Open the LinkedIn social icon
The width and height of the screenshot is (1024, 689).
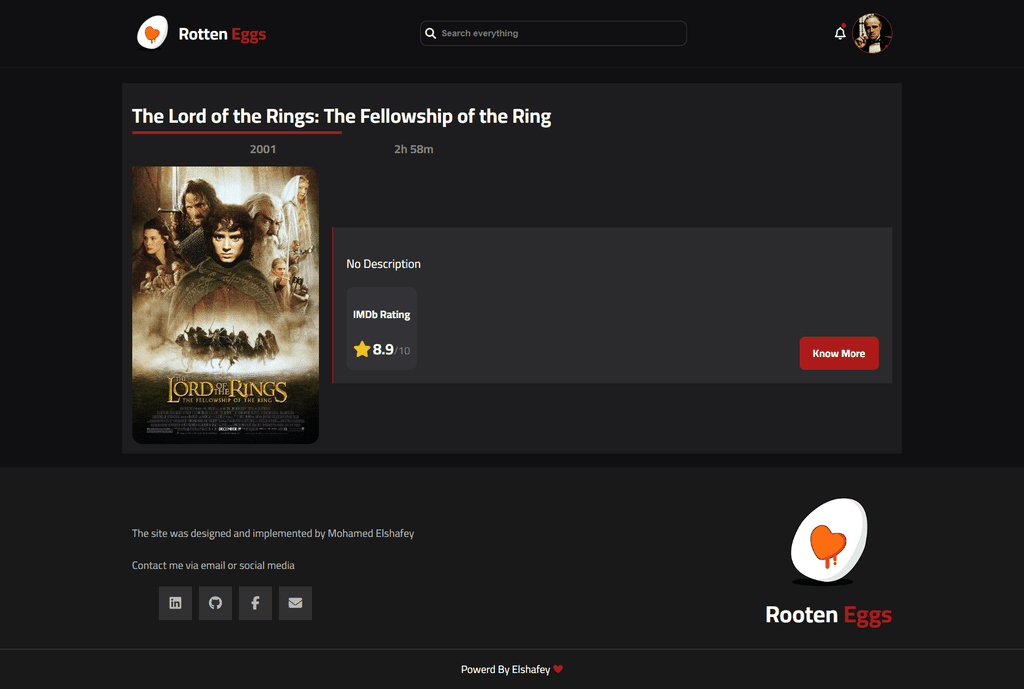pos(175,603)
